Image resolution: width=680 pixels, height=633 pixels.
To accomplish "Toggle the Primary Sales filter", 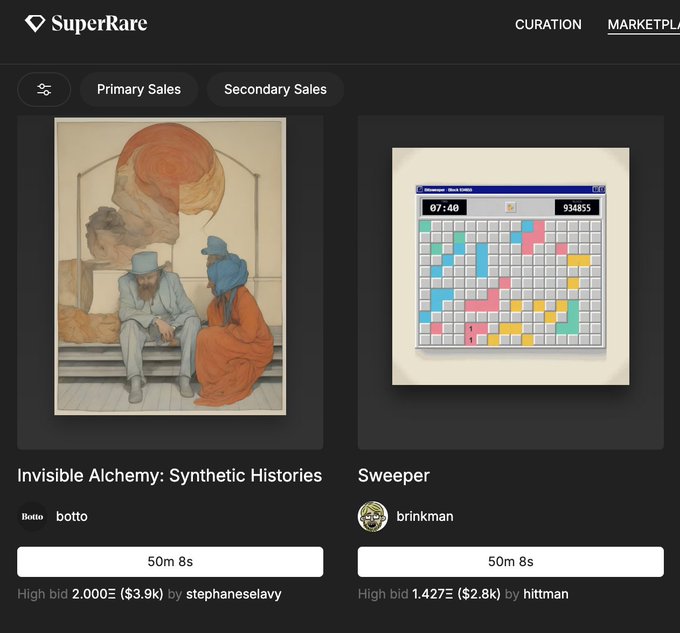I will (139, 89).
